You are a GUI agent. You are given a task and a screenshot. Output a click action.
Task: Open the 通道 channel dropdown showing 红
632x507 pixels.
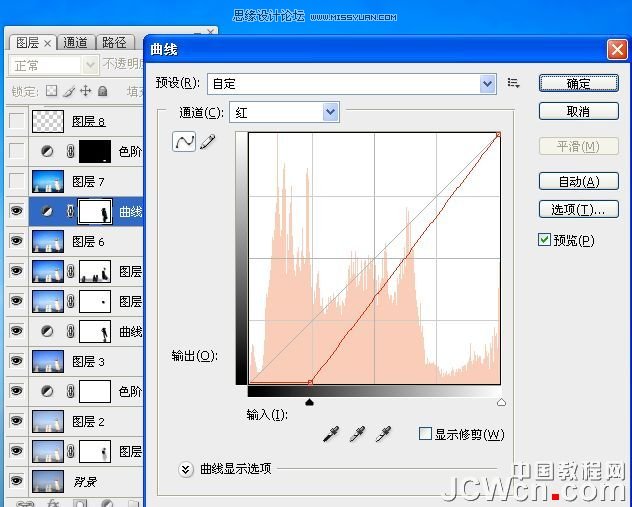tap(284, 112)
